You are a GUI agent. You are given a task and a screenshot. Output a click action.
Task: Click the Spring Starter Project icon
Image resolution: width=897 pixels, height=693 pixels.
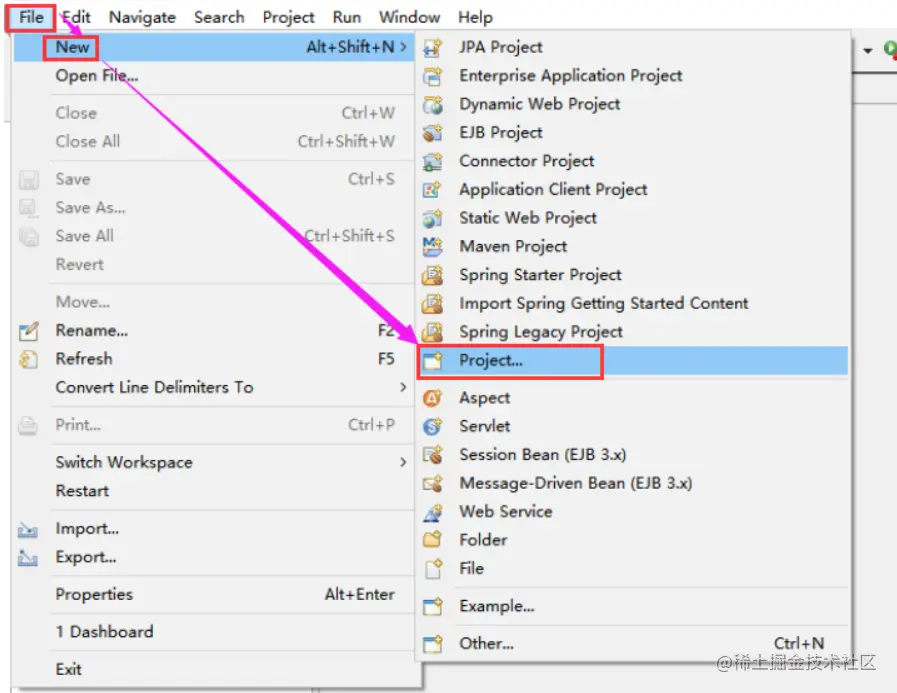pos(432,275)
